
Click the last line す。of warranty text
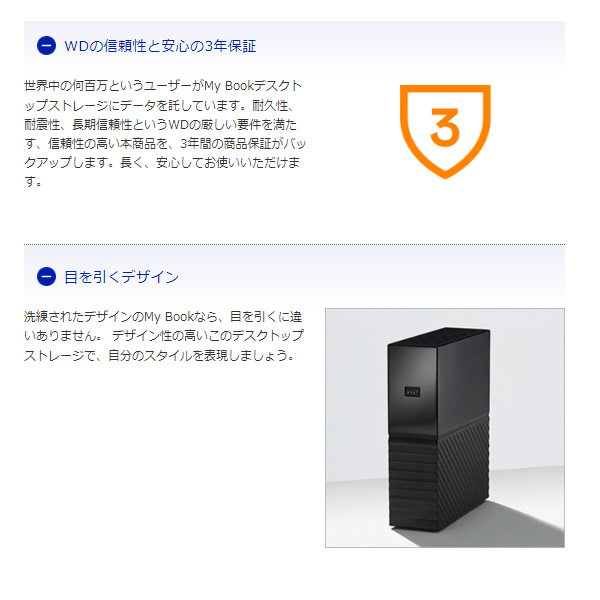point(33,181)
